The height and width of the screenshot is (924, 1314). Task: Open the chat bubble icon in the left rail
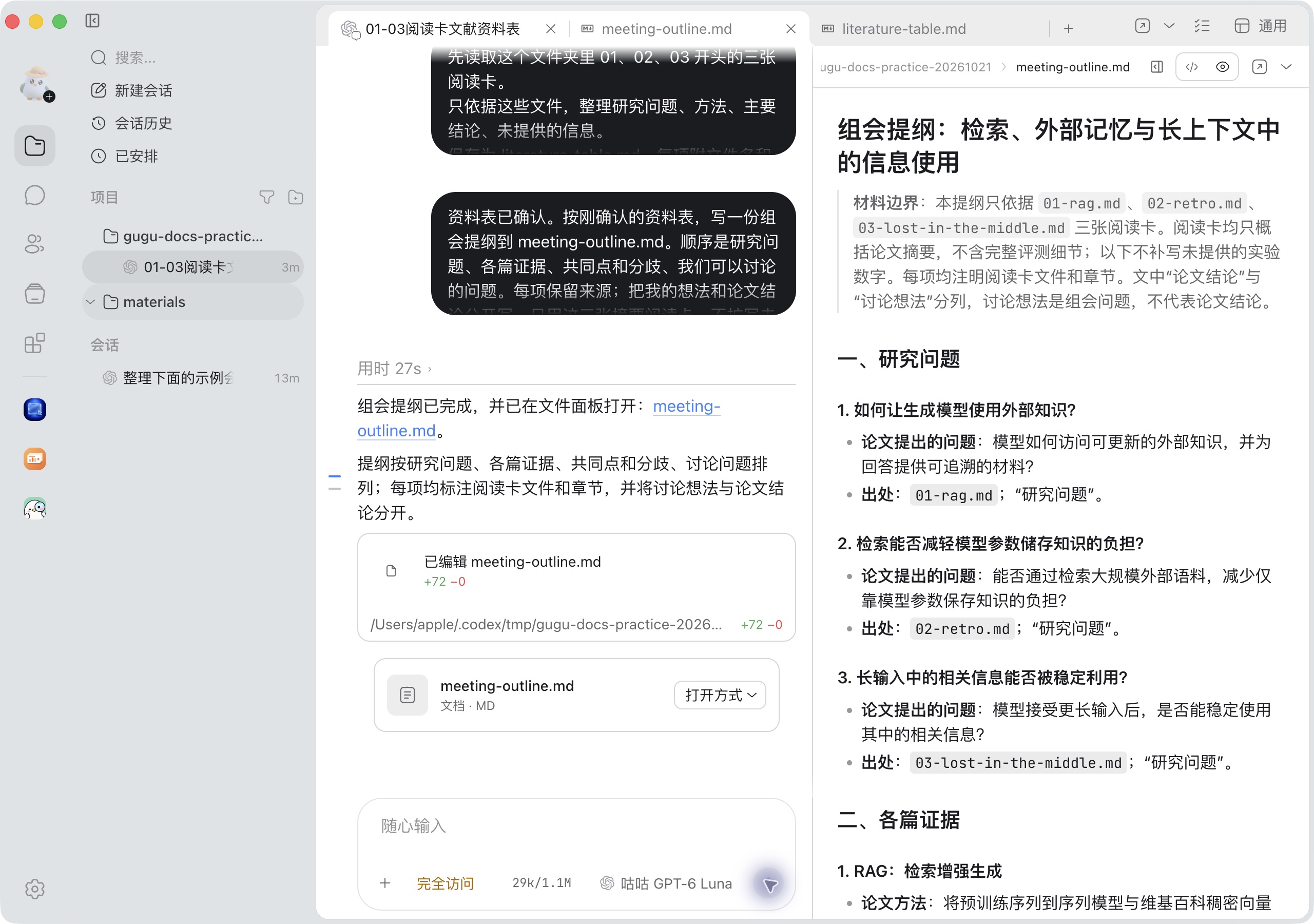pyautogui.click(x=35, y=195)
